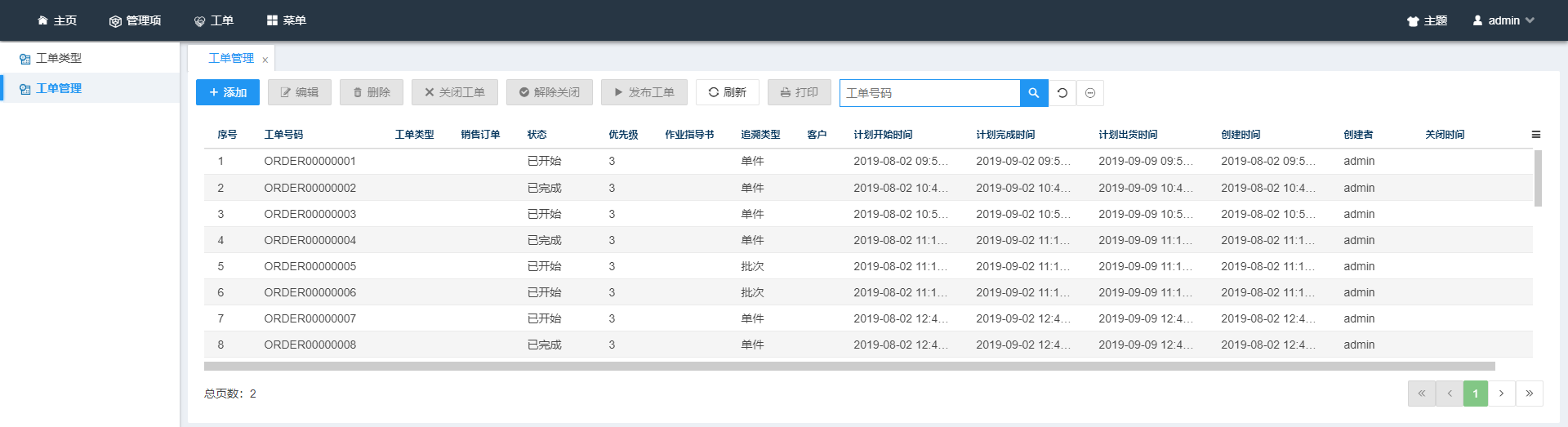Click the 解除关闭 button
The height and width of the screenshot is (427, 1568).
(550, 92)
